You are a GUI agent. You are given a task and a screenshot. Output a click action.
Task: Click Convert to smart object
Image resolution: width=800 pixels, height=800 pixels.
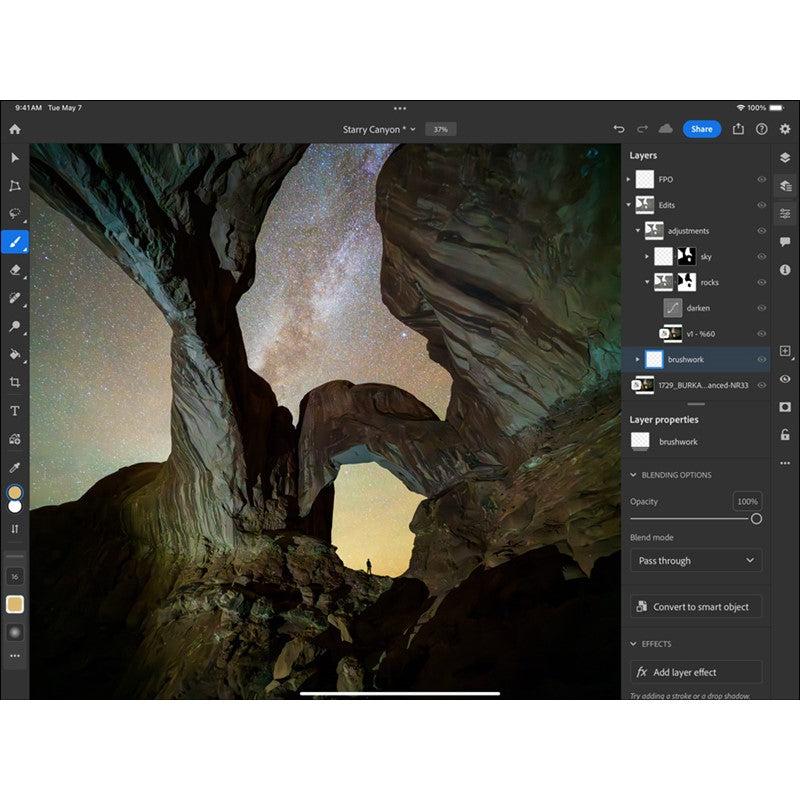tap(696, 607)
